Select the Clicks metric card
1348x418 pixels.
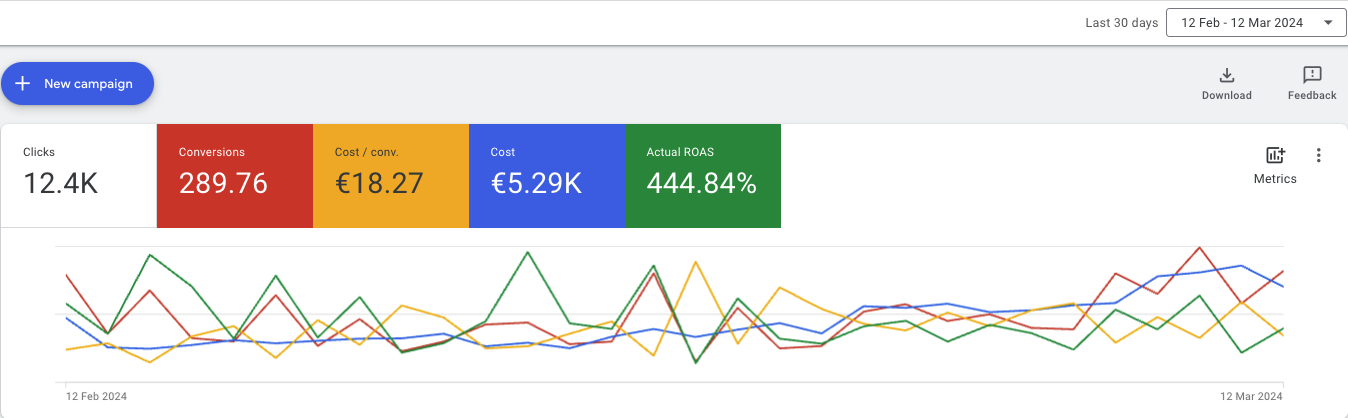click(78, 175)
